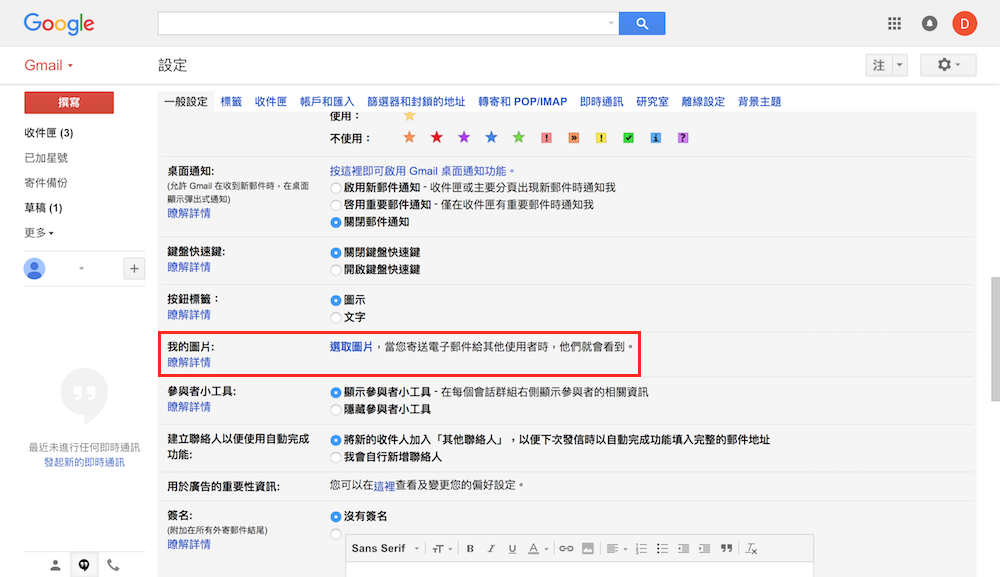Expand the Sans Serif font dropdown
Screen dimensions: 1000x577
click(x=384, y=548)
